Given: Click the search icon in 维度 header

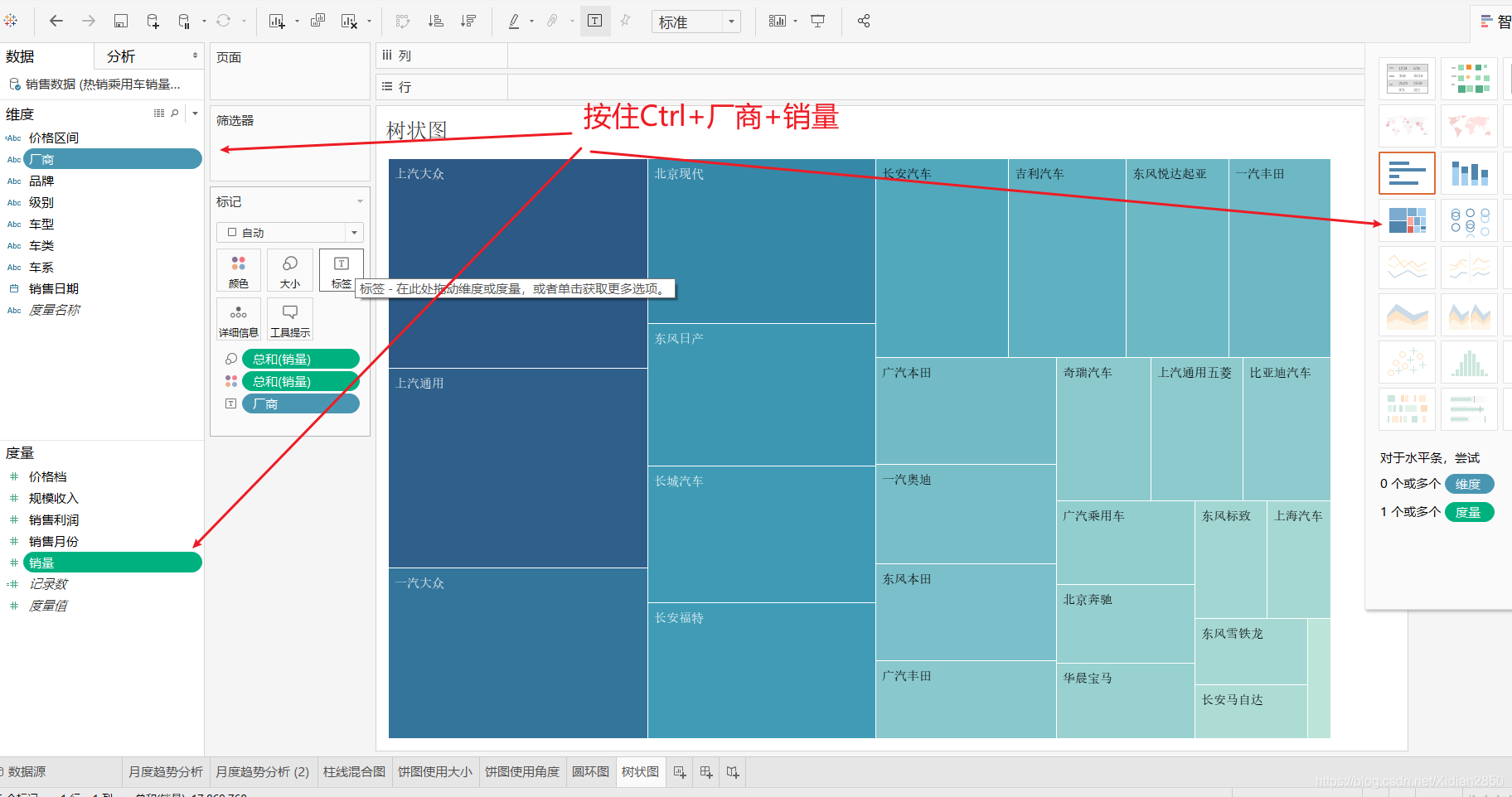Looking at the screenshot, I should click(175, 114).
